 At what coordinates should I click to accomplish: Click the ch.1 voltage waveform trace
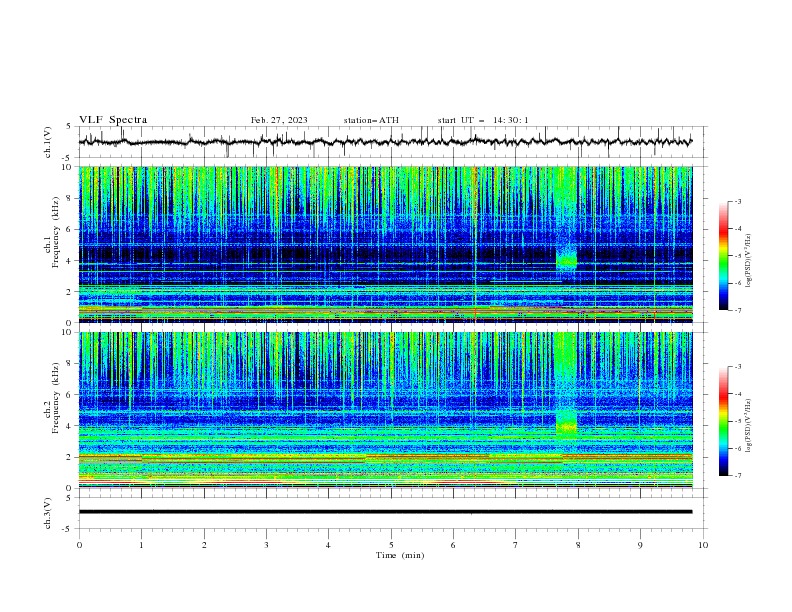pyautogui.click(x=385, y=142)
